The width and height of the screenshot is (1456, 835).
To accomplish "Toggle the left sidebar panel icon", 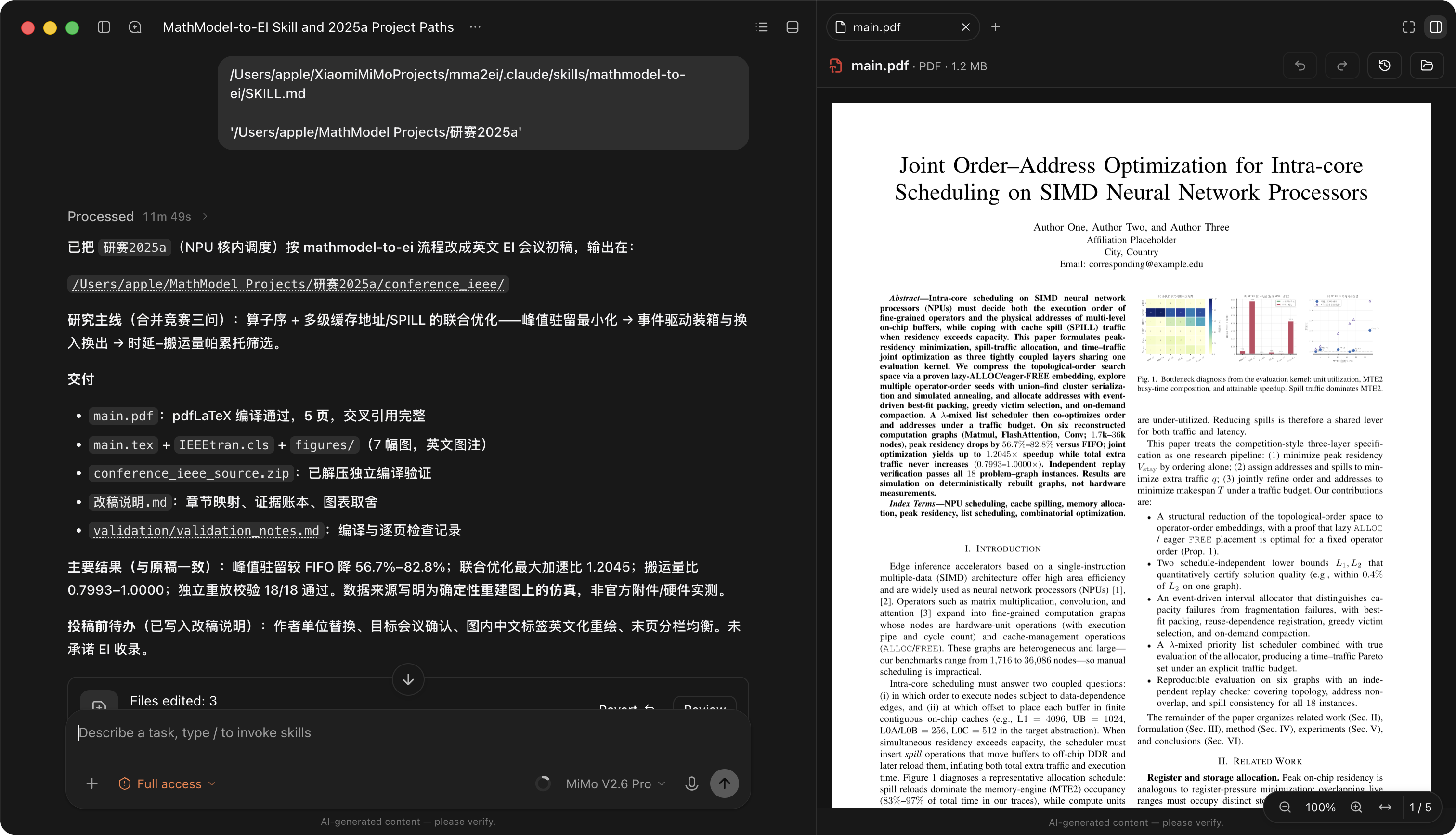I will pyautogui.click(x=104, y=27).
